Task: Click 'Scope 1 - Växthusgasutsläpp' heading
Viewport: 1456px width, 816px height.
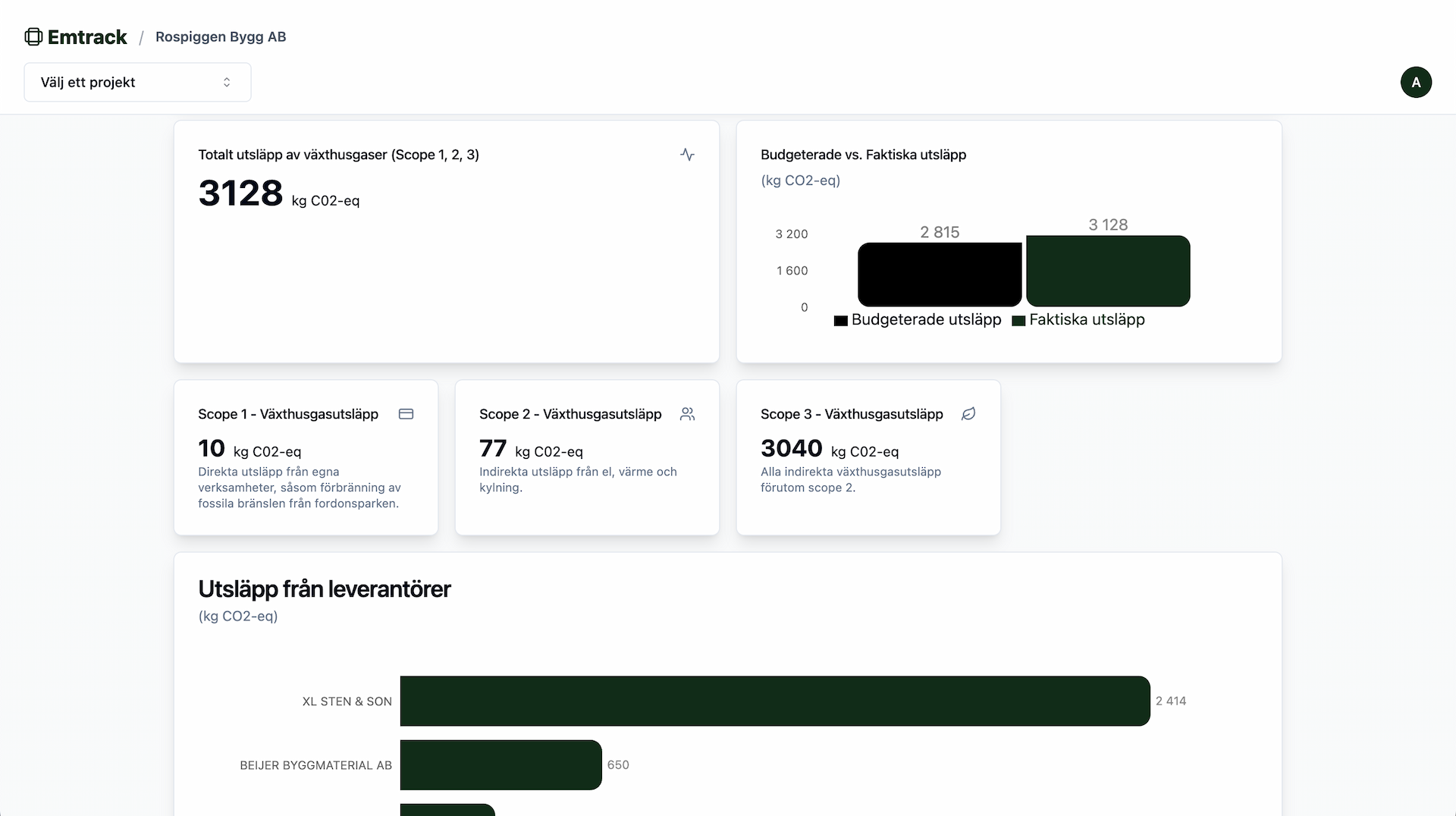Action: (288, 414)
